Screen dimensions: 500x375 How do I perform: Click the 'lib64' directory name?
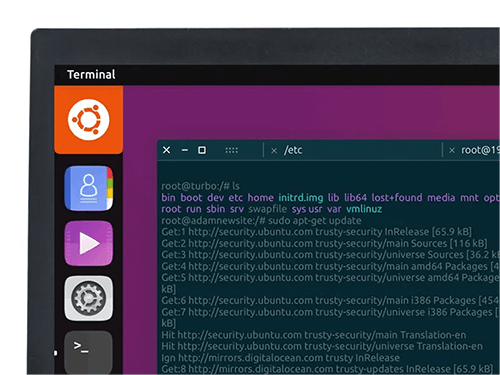coord(355,198)
